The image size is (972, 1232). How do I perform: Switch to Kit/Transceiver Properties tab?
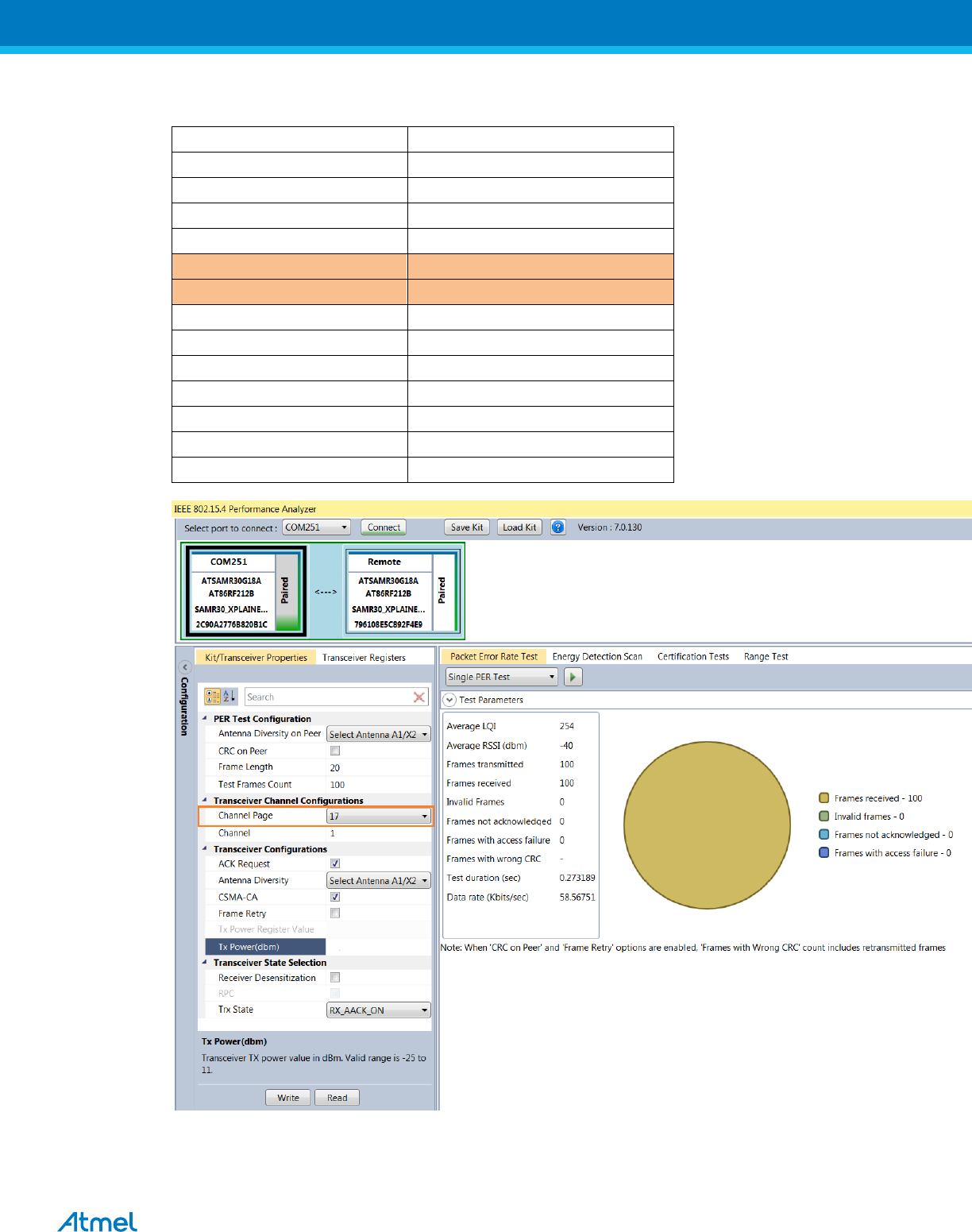(256, 657)
